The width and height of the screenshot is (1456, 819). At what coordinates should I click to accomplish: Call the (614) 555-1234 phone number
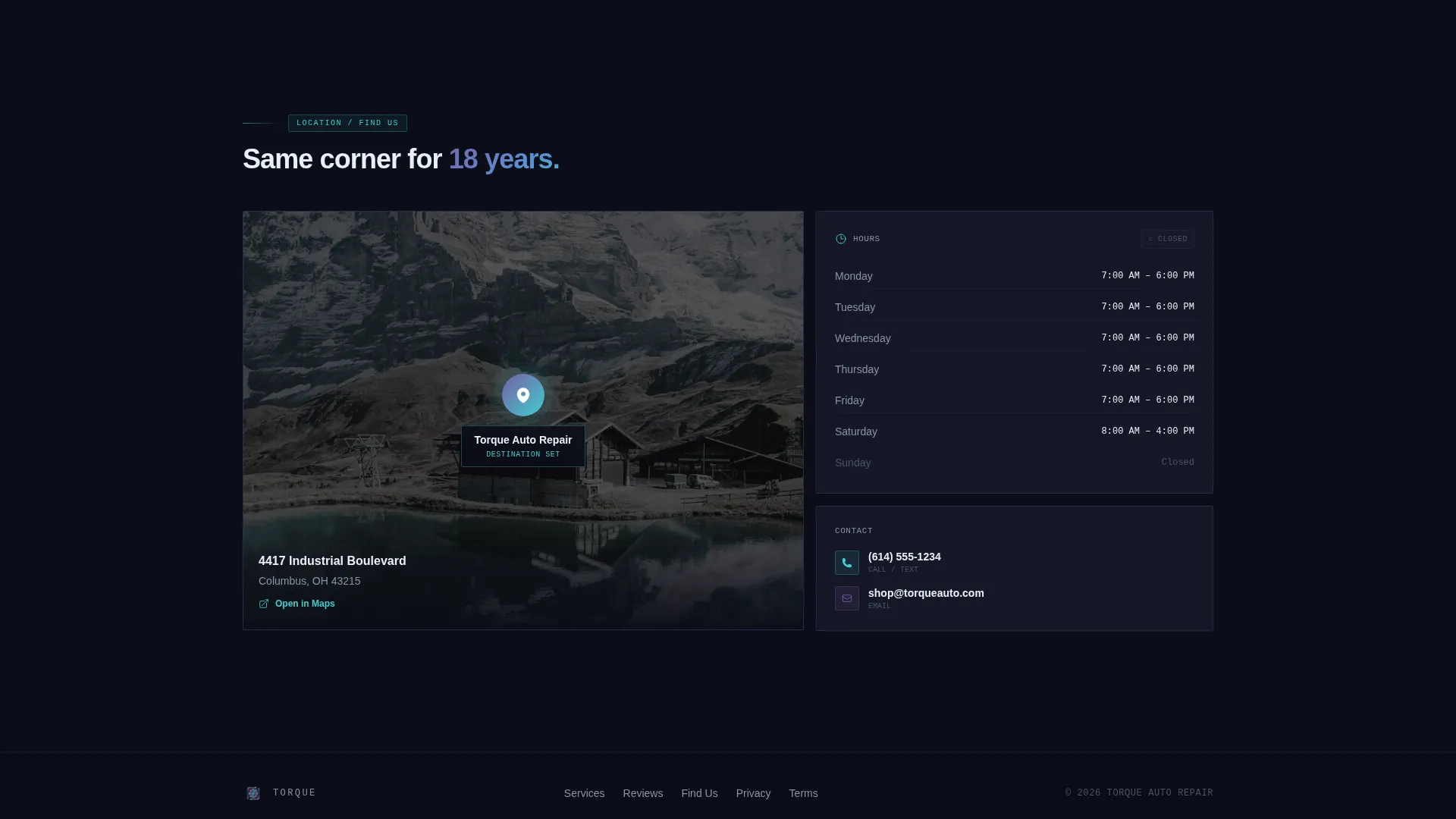[x=904, y=557]
